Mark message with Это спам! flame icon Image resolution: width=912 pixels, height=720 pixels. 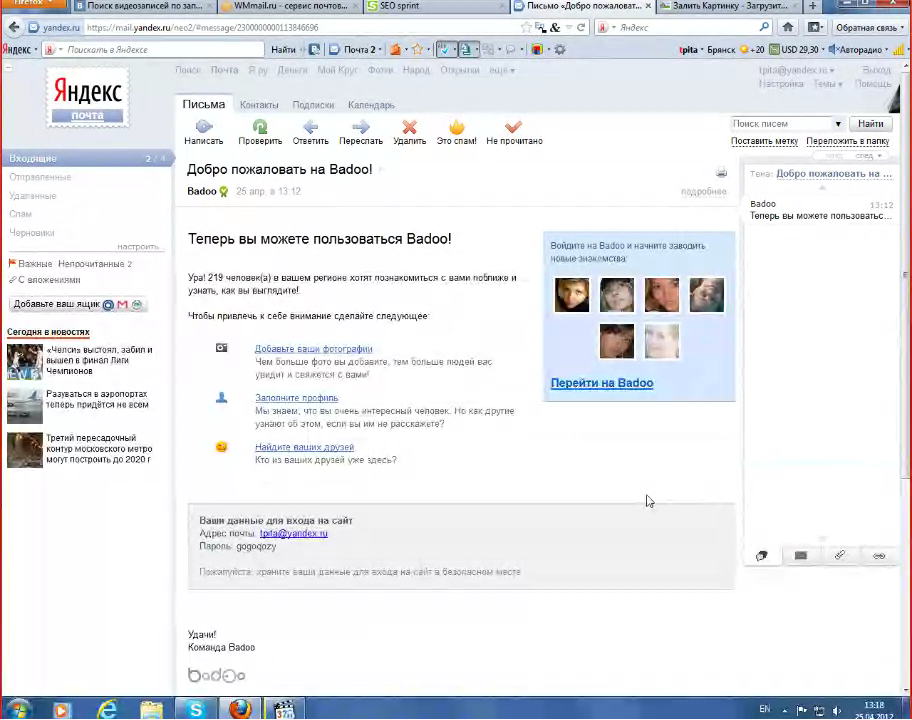tap(457, 126)
